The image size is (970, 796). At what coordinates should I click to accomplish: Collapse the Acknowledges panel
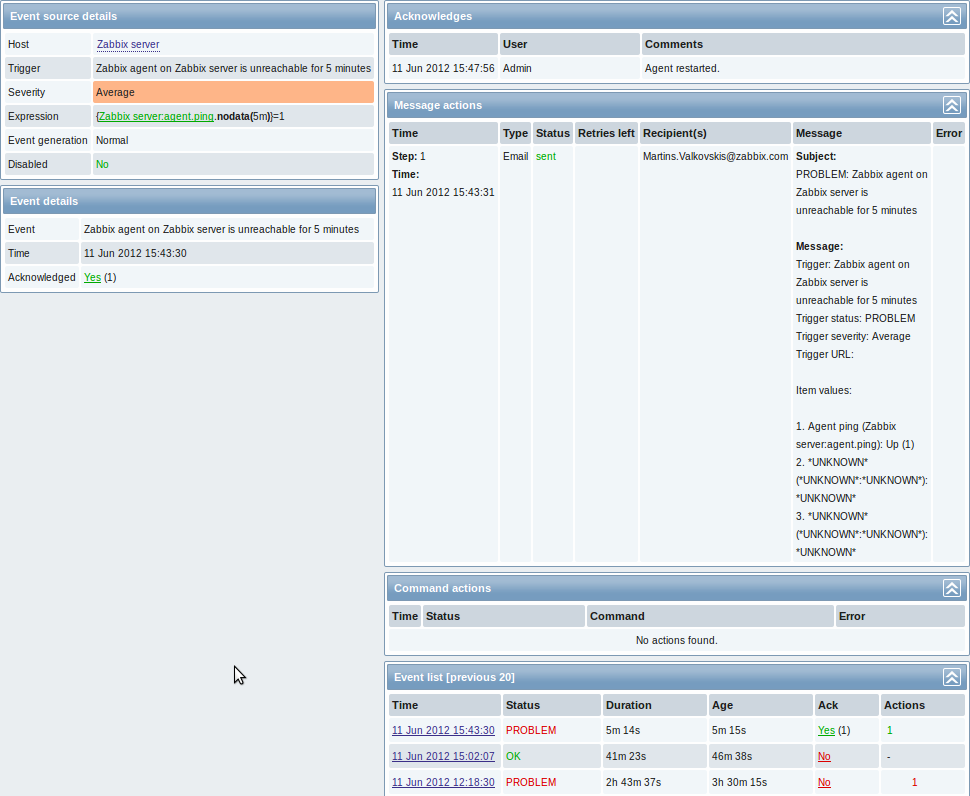click(x=951, y=16)
